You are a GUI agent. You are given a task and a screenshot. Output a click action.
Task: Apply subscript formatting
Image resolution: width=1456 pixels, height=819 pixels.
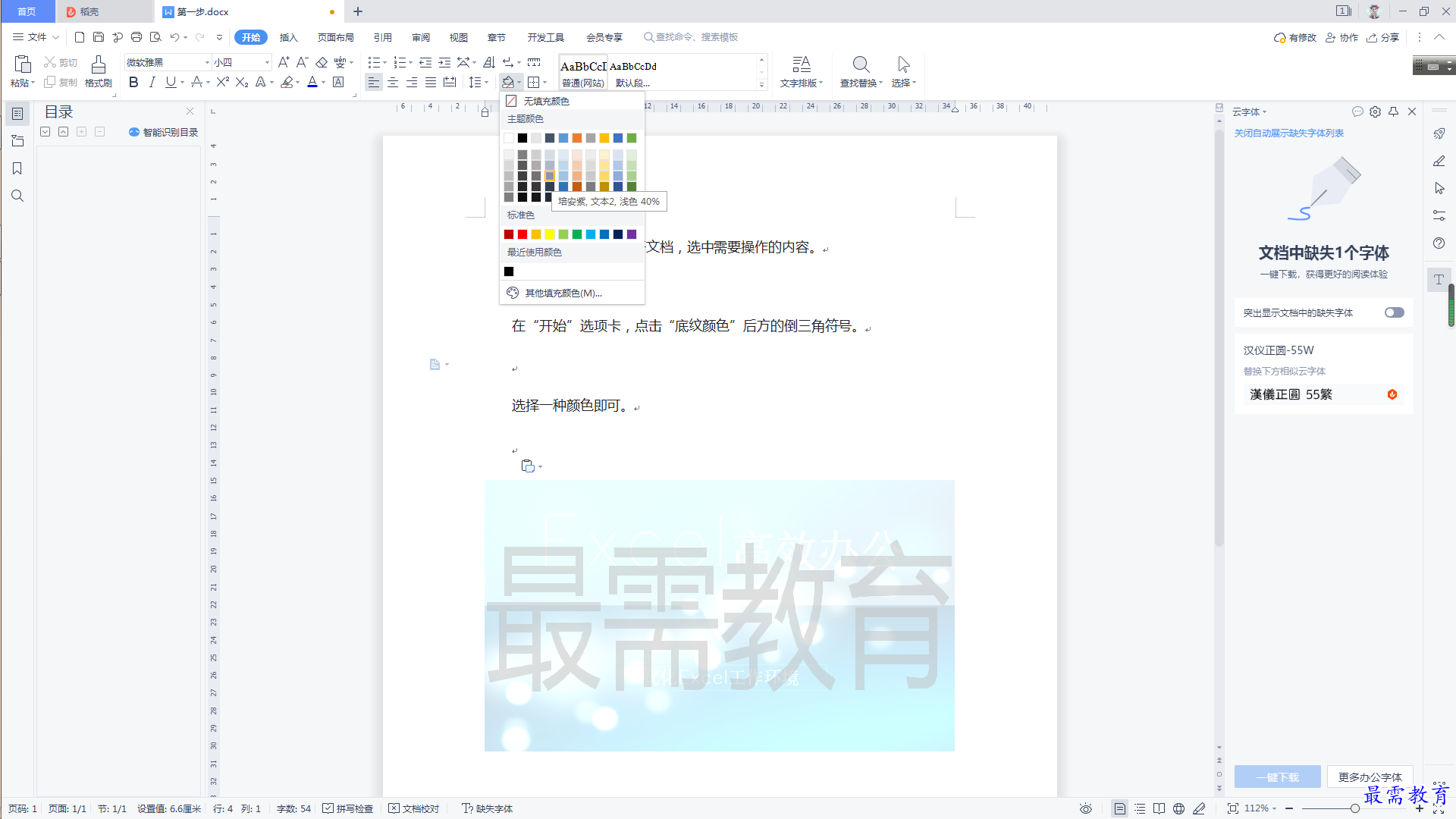click(242, 83)
